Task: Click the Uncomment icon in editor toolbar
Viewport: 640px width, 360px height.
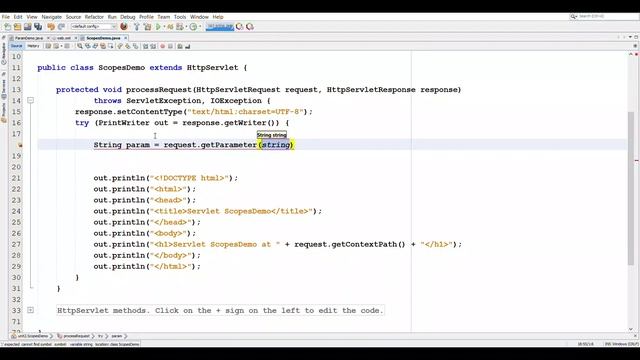Action: 187,46
